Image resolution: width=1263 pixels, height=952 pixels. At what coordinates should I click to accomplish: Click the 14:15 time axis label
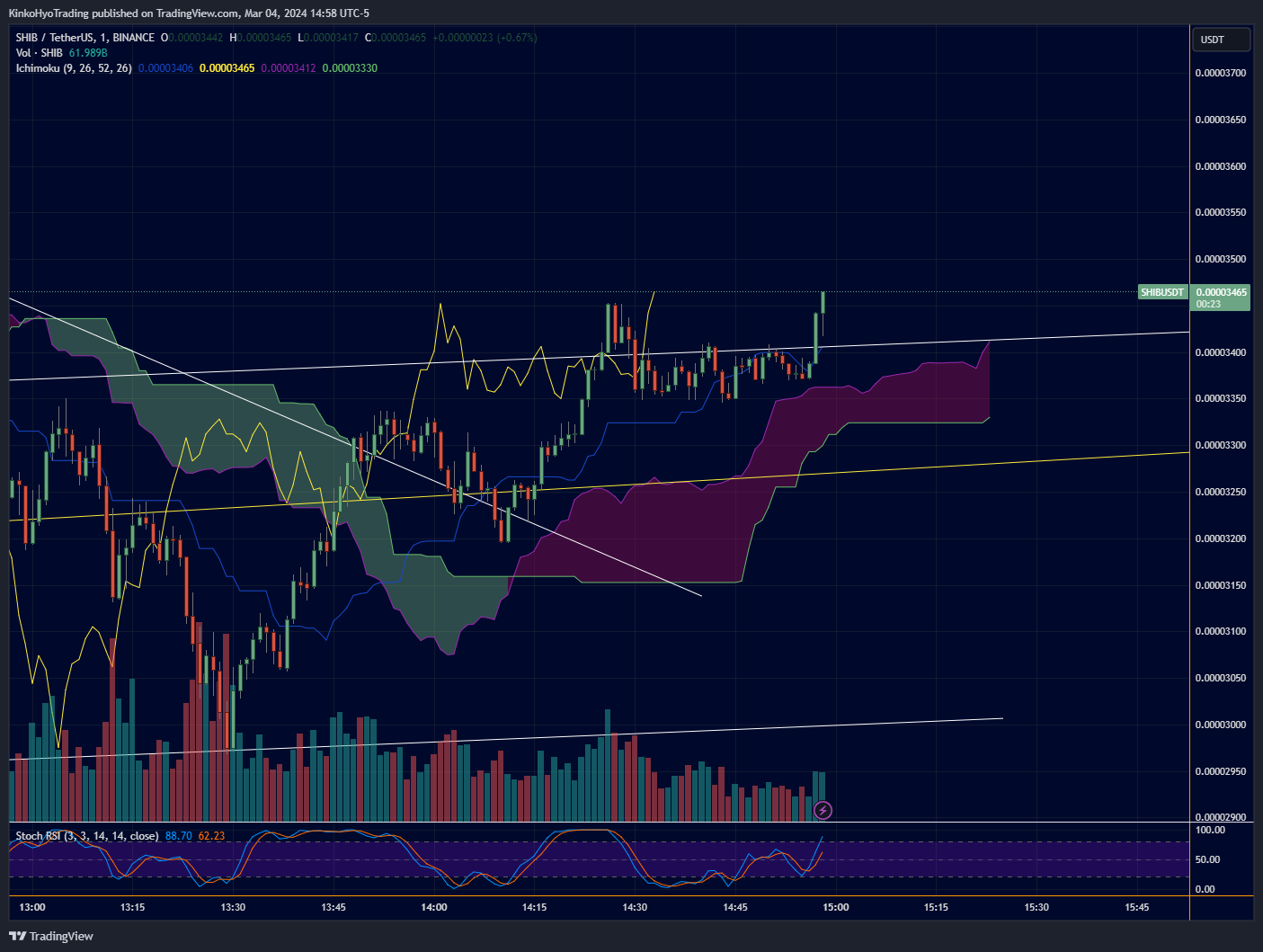pos(534,907)
